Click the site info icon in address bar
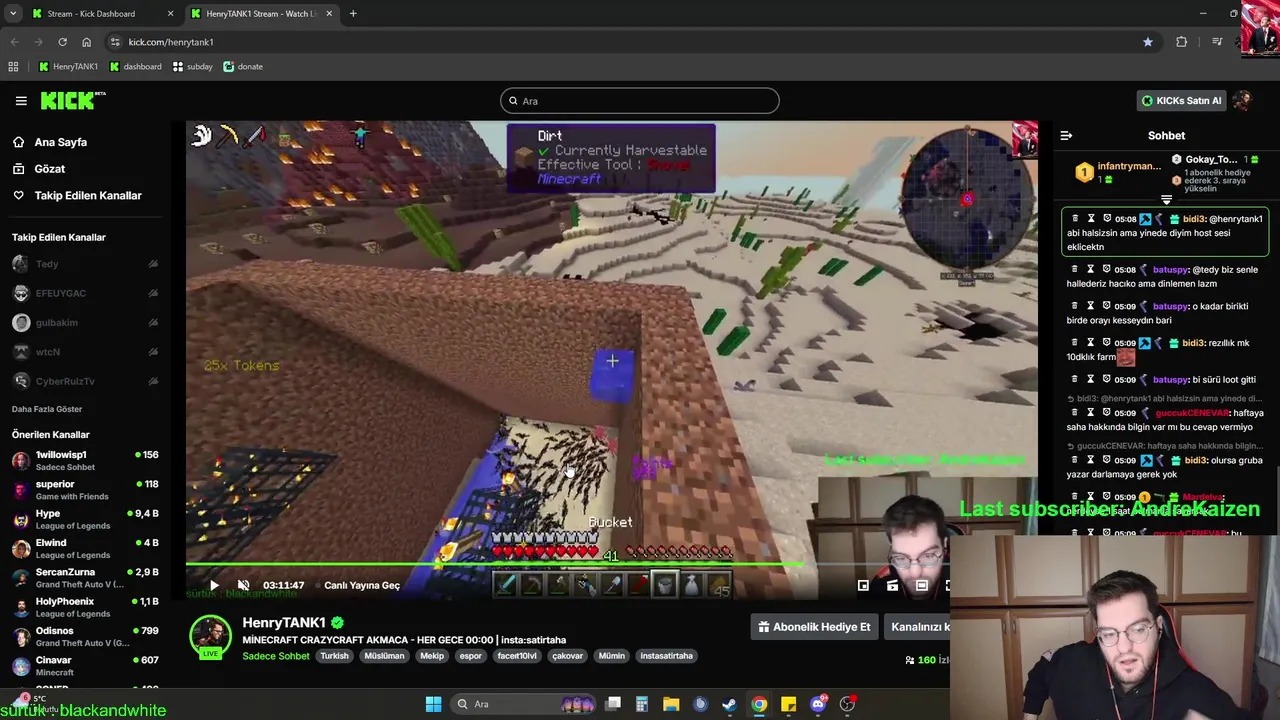Screen dimensions: 1280x720 (x=115, y=42)
